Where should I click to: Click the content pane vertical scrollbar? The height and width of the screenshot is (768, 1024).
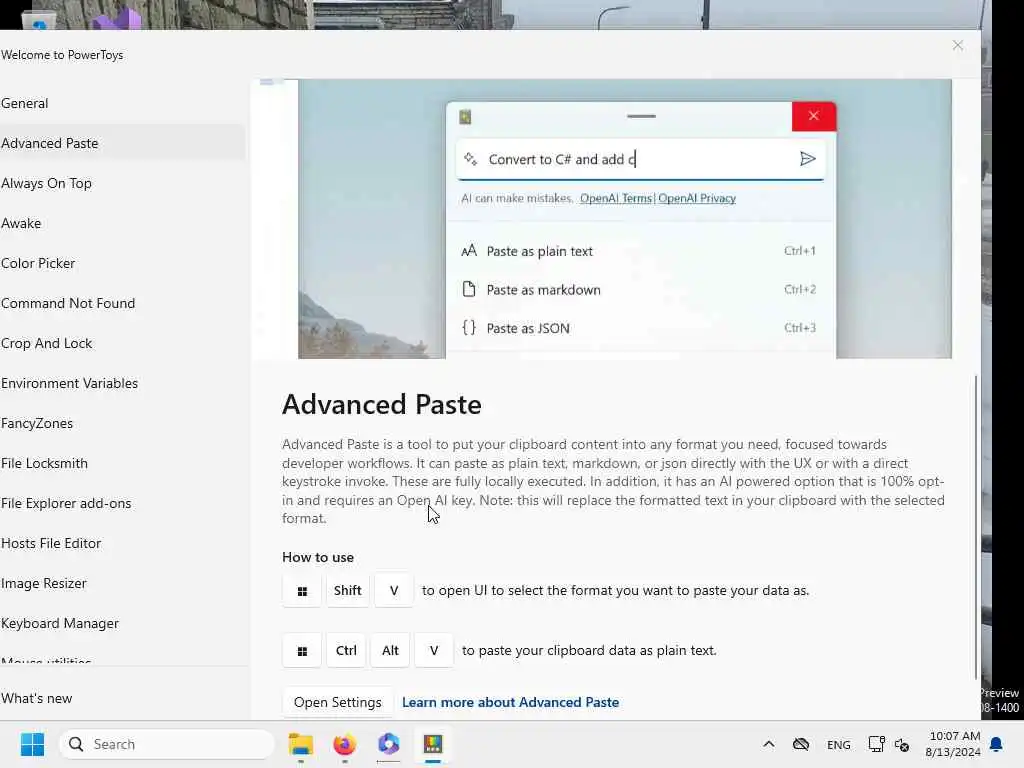[x=976, y=528]
